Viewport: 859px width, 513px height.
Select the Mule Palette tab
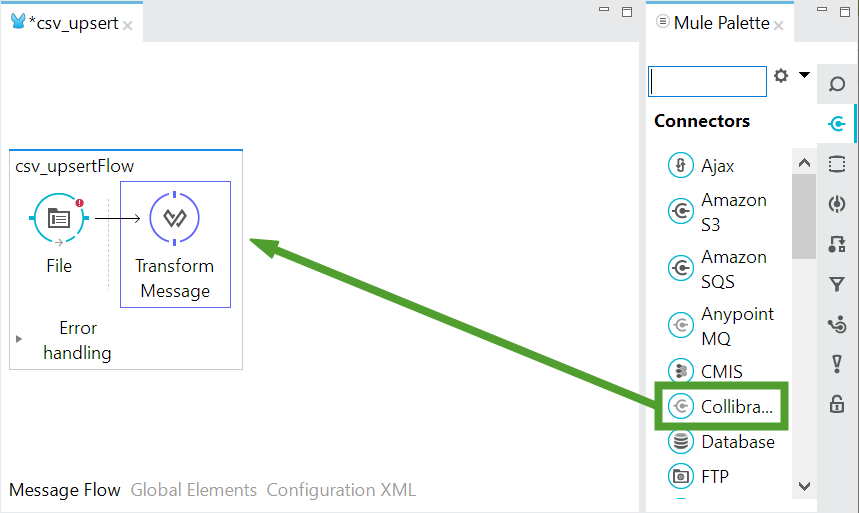720,23
